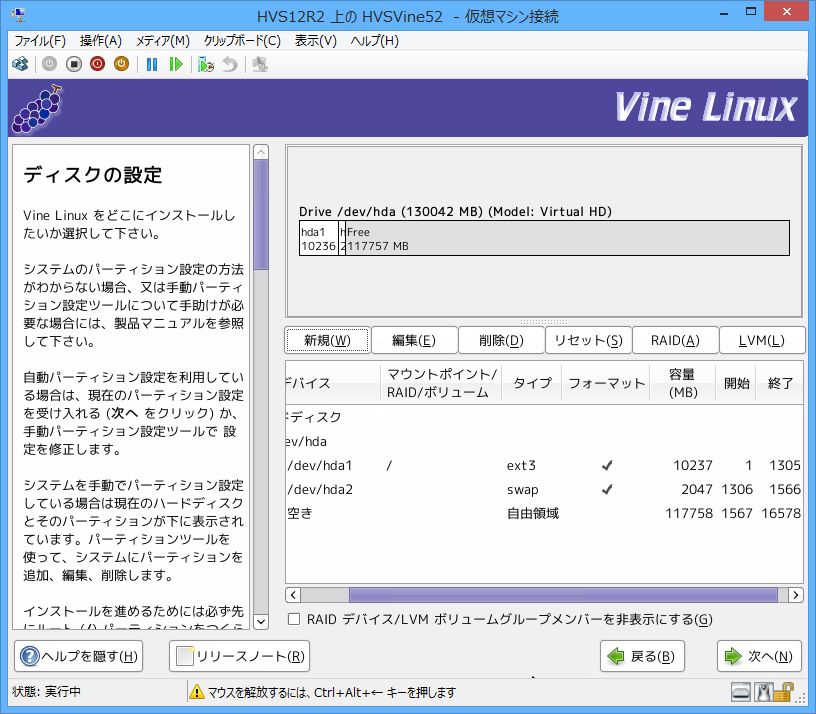The height and width of the screenshot is (714, 816).
Task: Click the 終了 column header
Action: (x=780, y=382)
